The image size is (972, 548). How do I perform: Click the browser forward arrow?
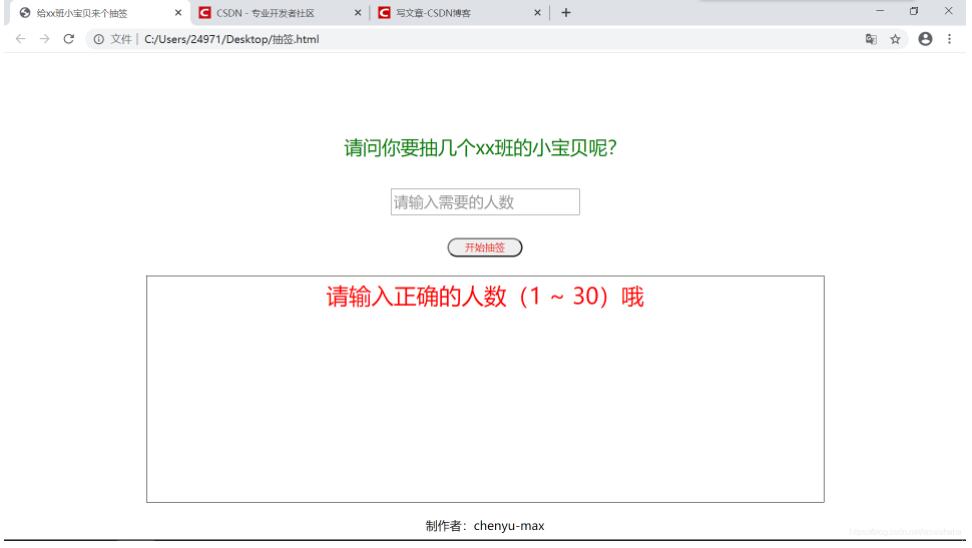(x=45, y=39)
